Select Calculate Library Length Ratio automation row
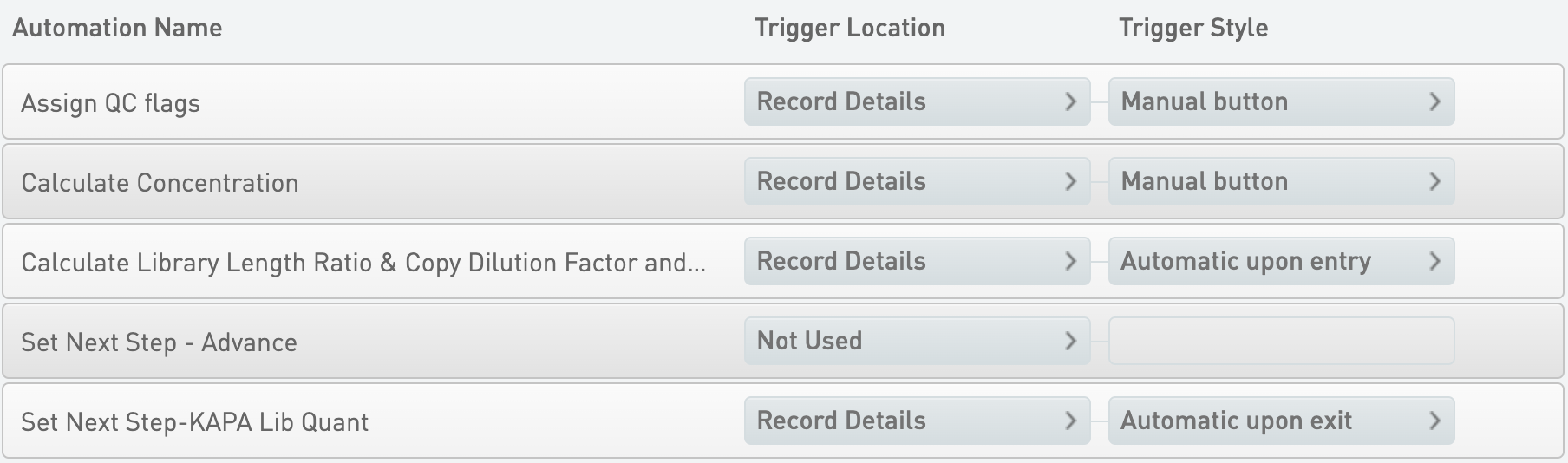The width and height of the screenshot is (1568, 463). 363,263
